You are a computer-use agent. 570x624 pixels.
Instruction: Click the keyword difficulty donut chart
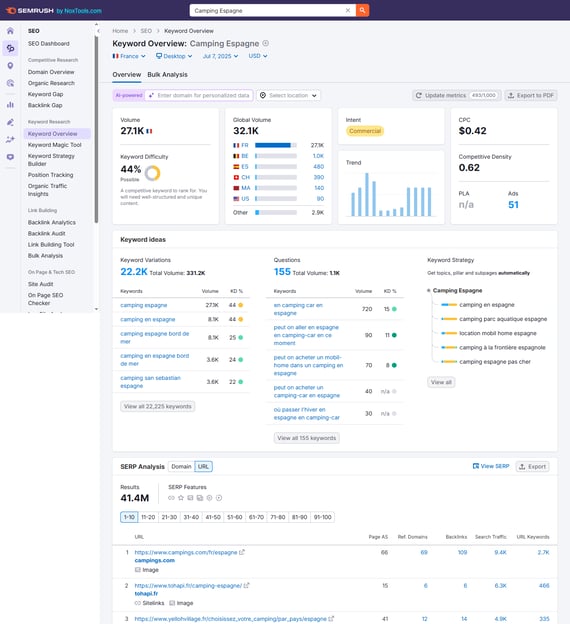point(152,173)
